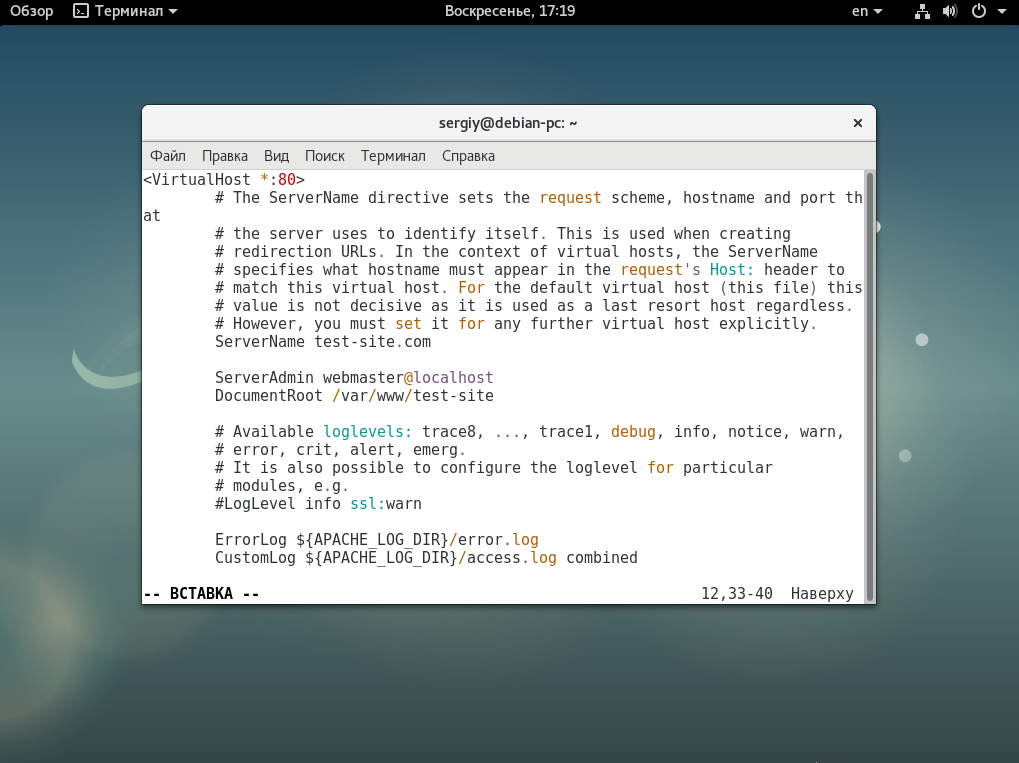Place cursor on ServerName test-site.com line

[323, 342]
